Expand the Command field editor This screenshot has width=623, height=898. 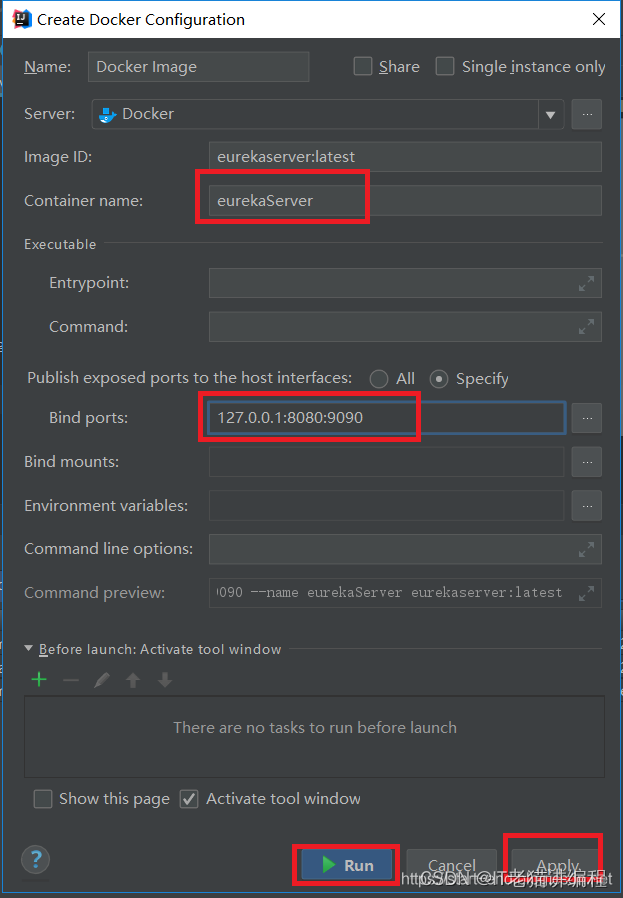pos(586,326)
